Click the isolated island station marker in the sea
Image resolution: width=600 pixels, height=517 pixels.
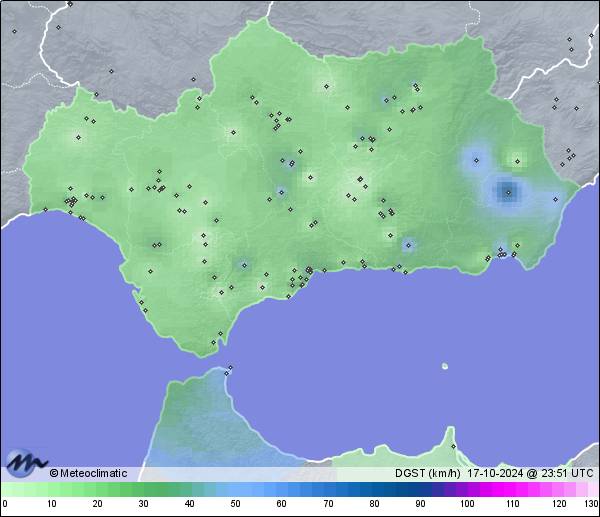[x=445, y=366]
